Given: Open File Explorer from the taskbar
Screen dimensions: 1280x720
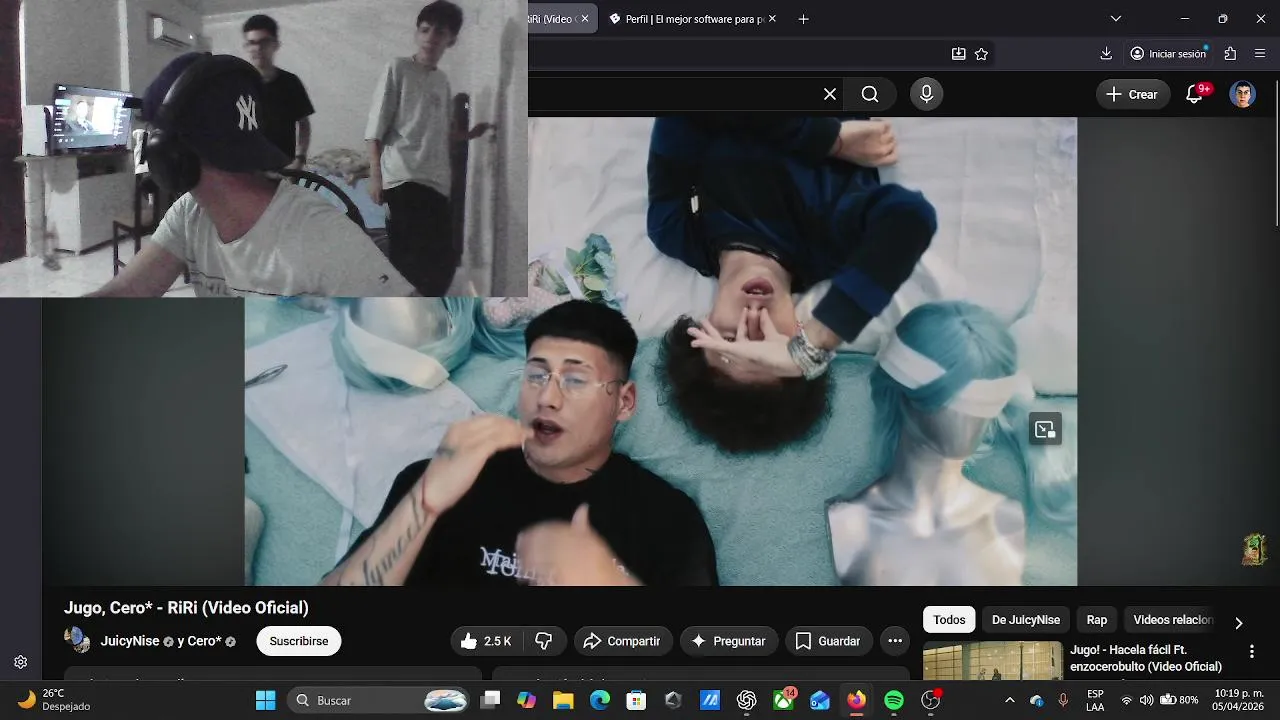Looking at the screenshot, I should coord(563,700).
